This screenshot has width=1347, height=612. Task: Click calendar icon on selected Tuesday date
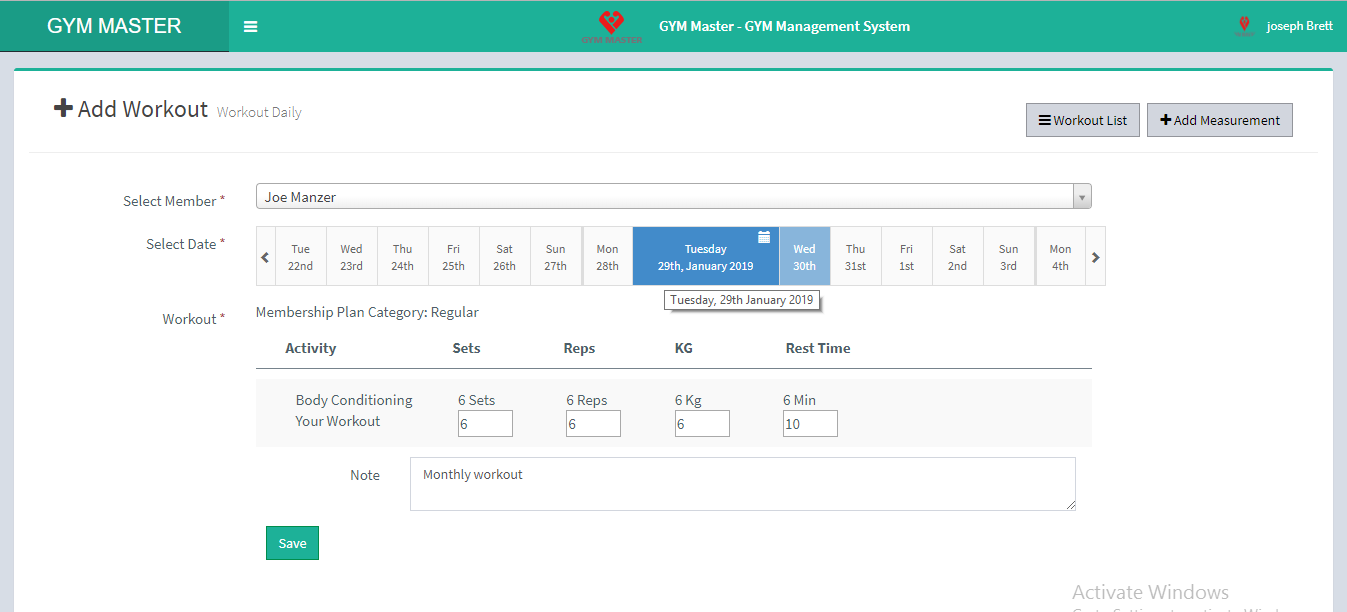tap(764, 237)
